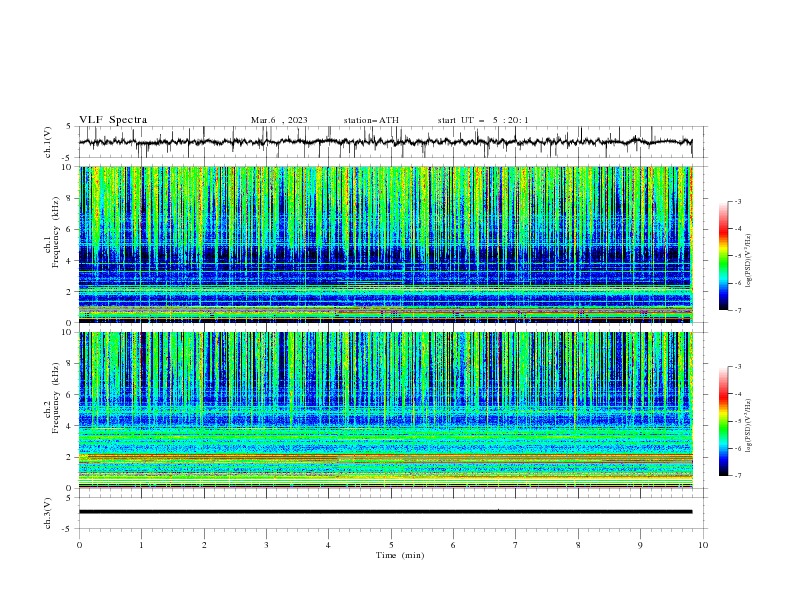Click the ch.1(V) waveform trace
This screenshot has width=792, height=612.
tap(385, 142)
